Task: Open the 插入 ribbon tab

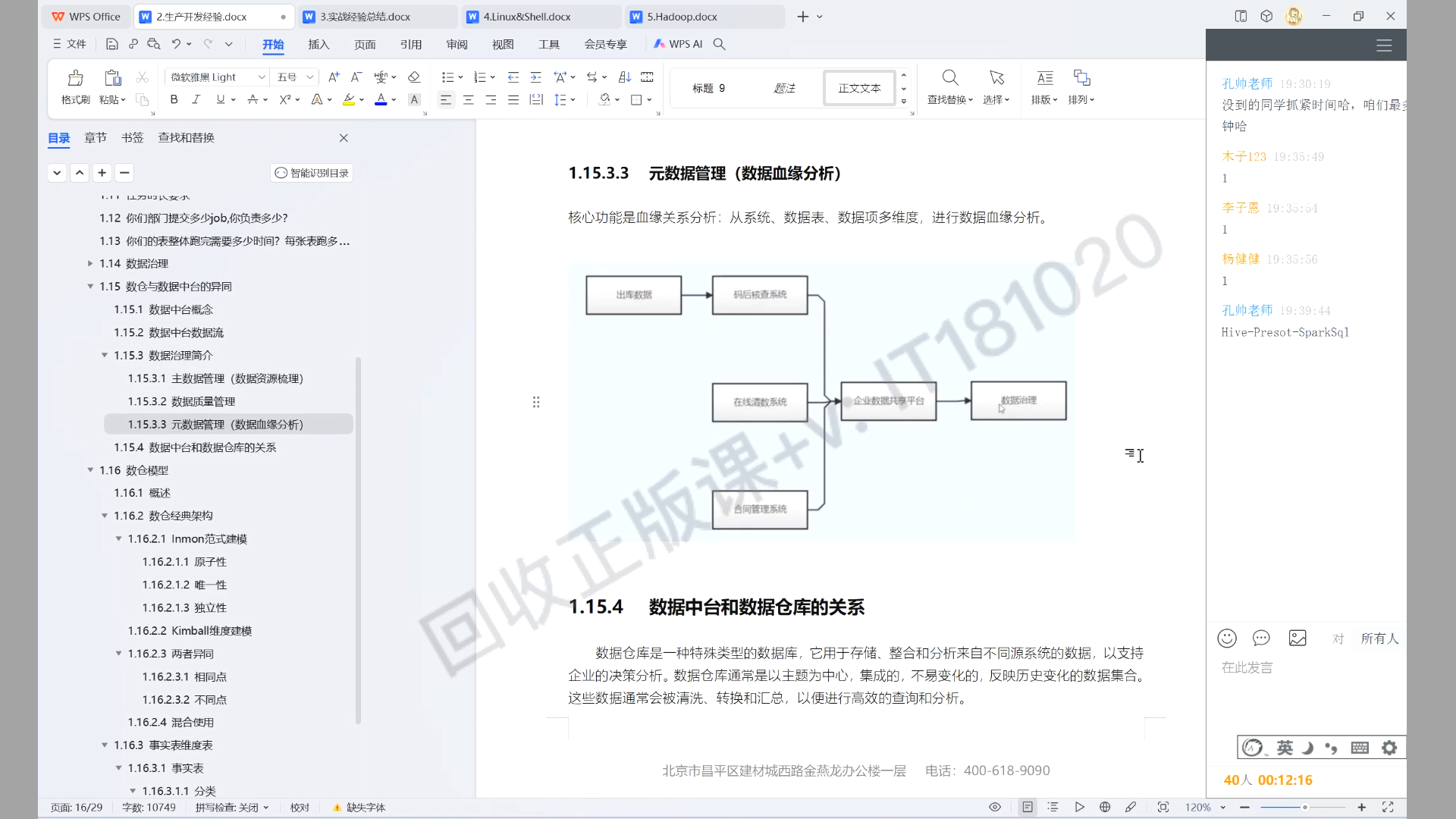Action: [318, 44]
